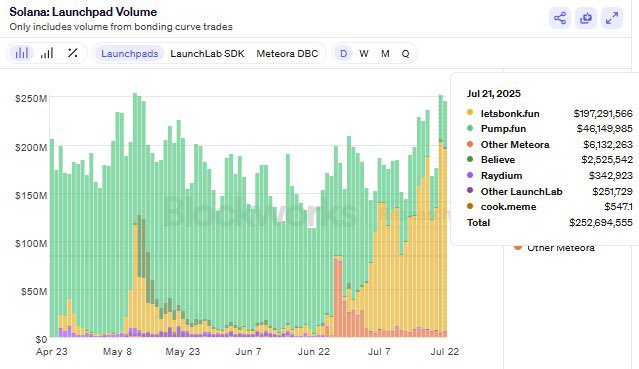Viewport: 639px width, 369px height.
Task: Click the '$250M' y-axis label
Action: point(31,99)
